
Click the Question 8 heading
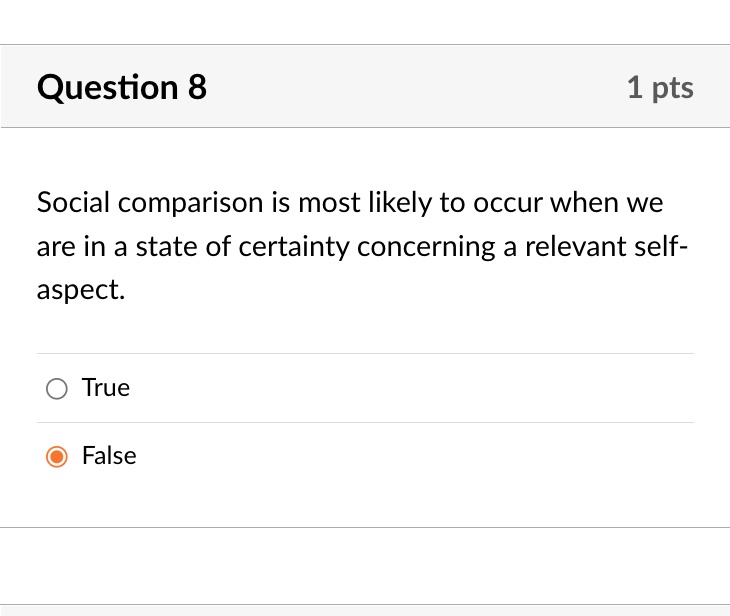click(x=122, y=87)
